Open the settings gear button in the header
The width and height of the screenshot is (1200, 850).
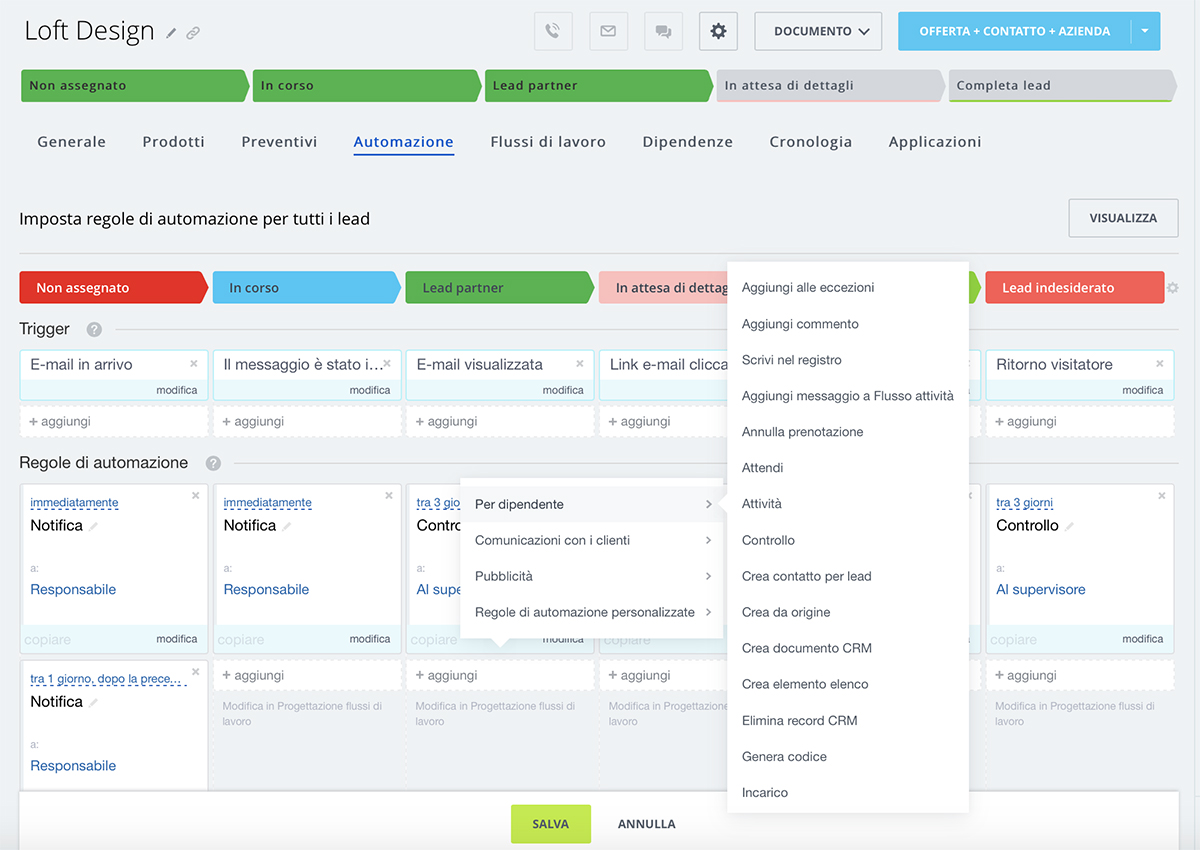pos(718,31)
